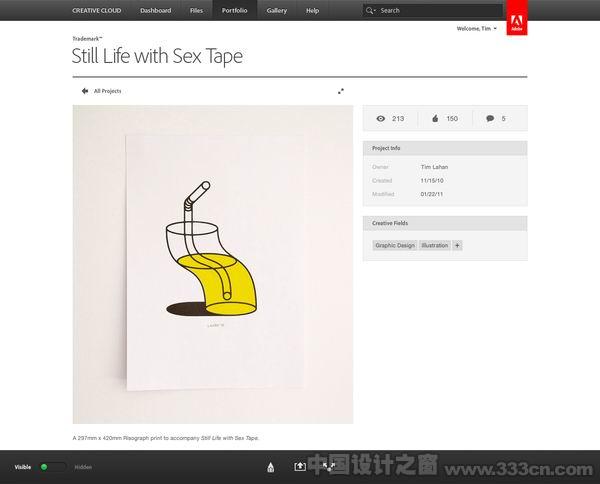This screenshot has height=484, width=600.
Task: Click the thumbs-up appreciations icon
Action: coord(435,118)
